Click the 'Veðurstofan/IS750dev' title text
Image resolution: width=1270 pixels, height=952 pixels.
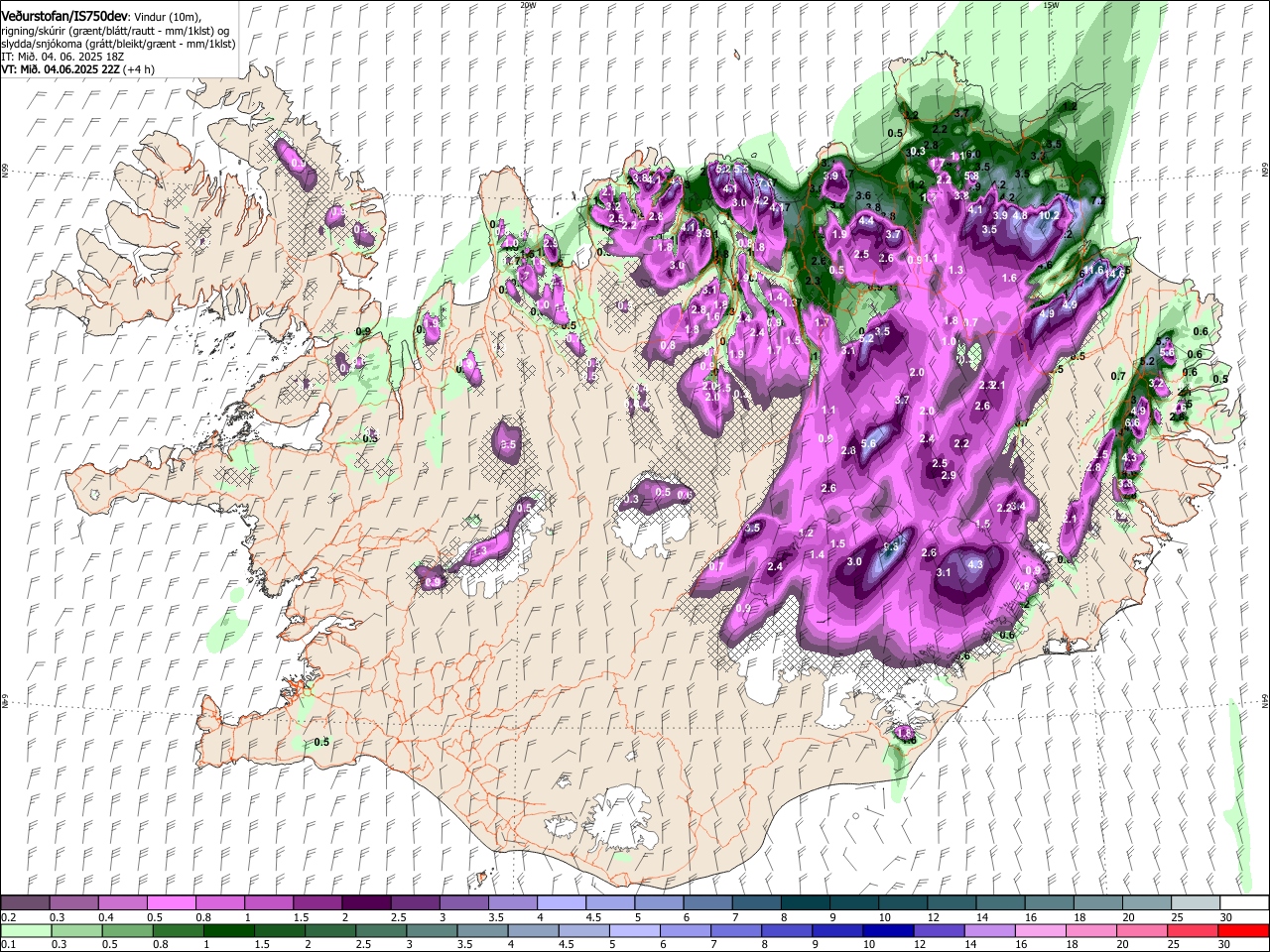point(64,17)
